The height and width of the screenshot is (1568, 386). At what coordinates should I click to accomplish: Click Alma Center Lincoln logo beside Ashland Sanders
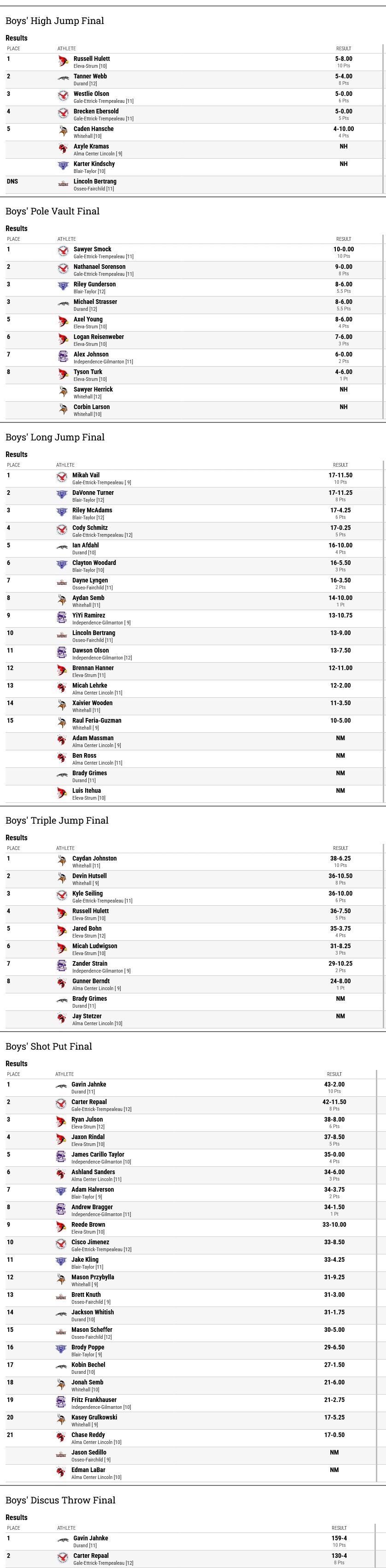point(61,1175)
